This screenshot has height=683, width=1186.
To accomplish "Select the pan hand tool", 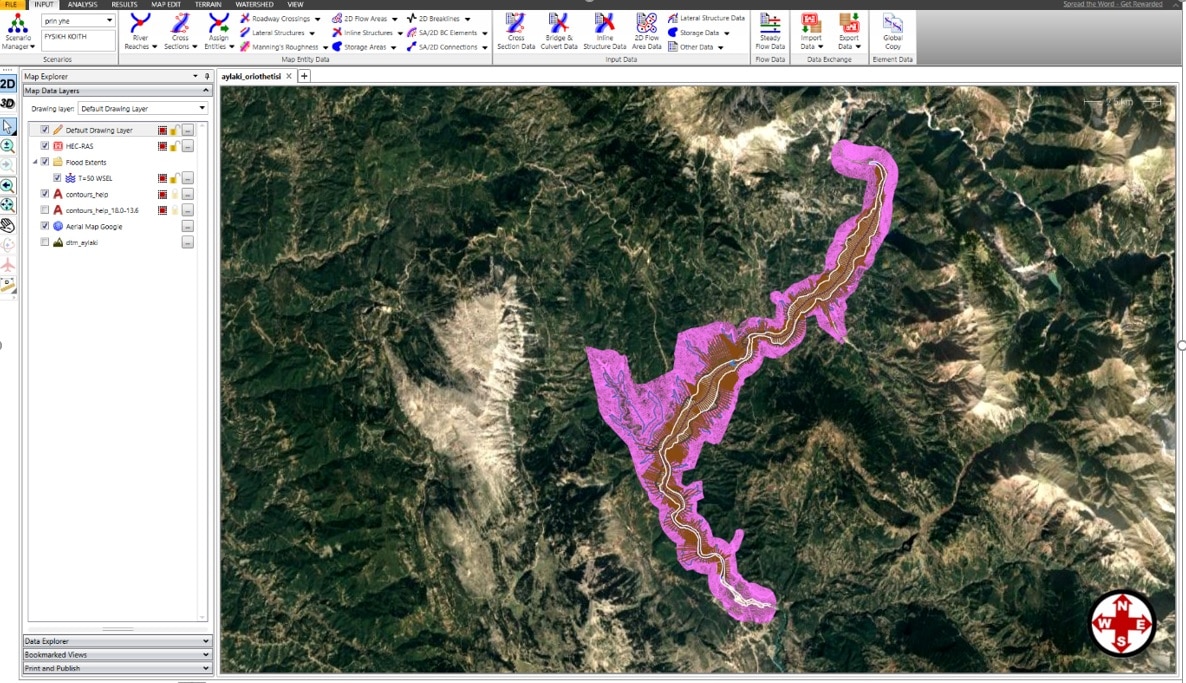I will point(8,225).
